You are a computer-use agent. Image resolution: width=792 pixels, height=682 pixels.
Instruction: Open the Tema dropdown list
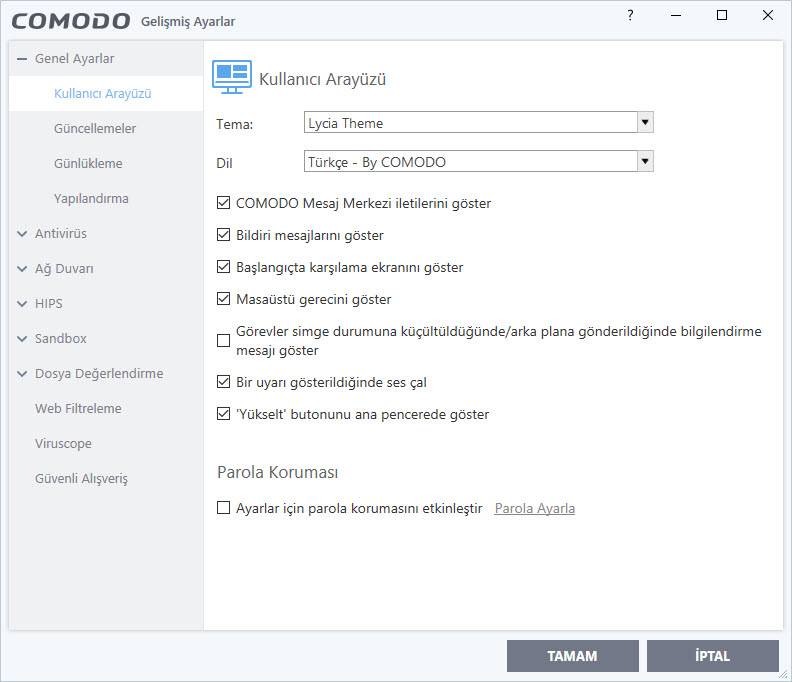pos(645,123)
